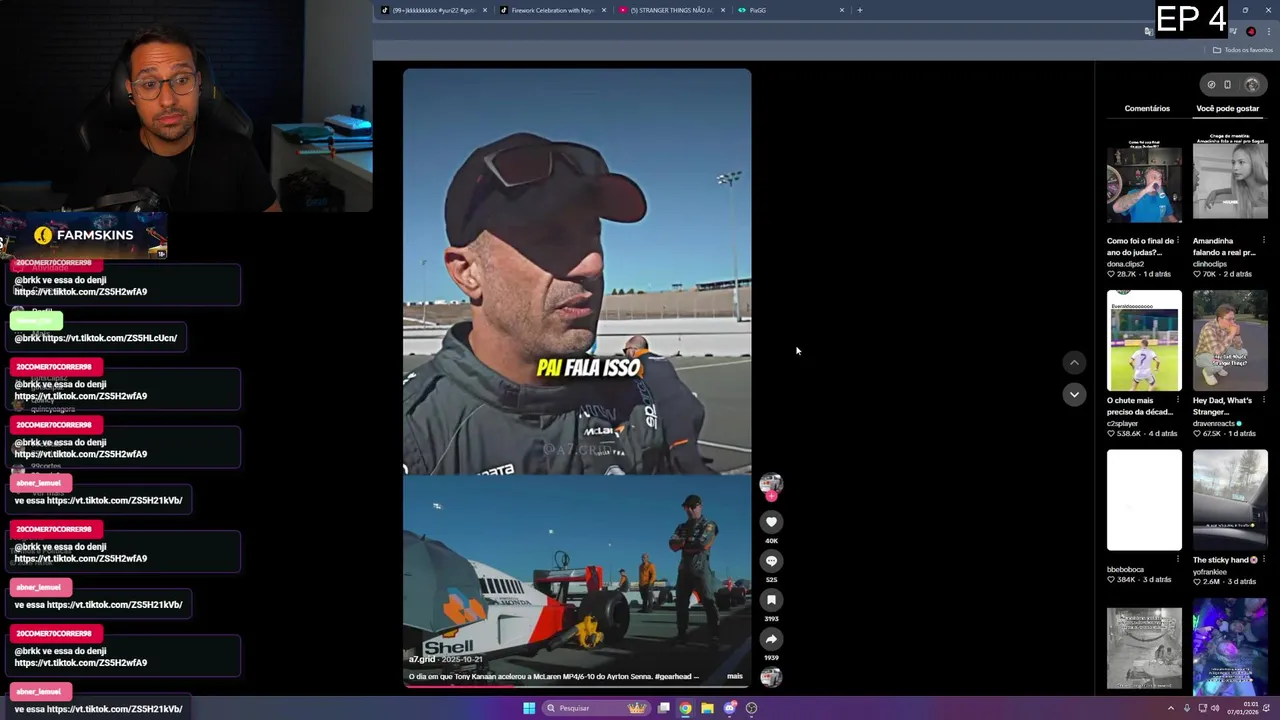Switch to the PixGG browser tab

(790, 10)
